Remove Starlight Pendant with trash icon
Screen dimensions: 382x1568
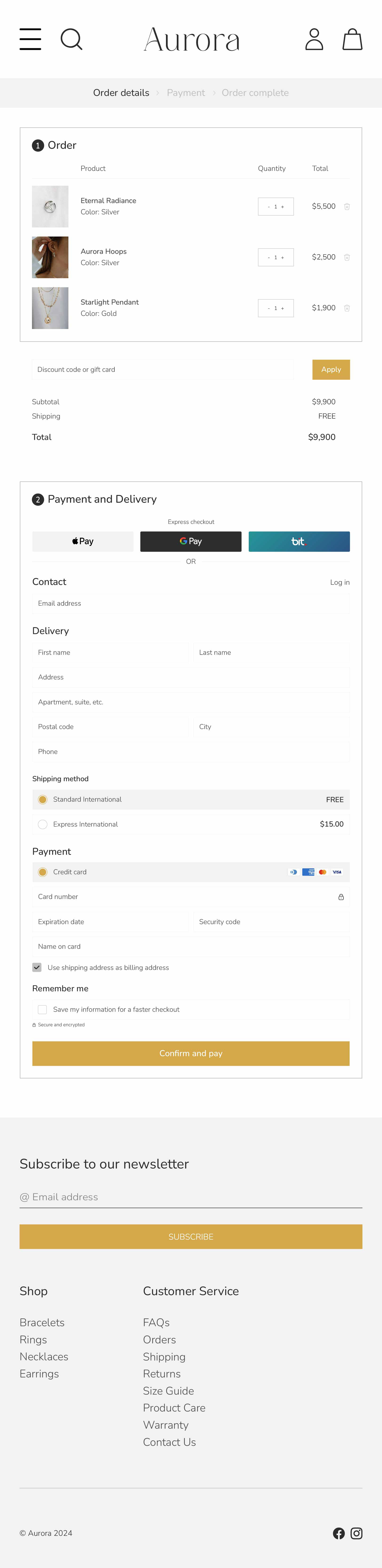pos(347,308)
